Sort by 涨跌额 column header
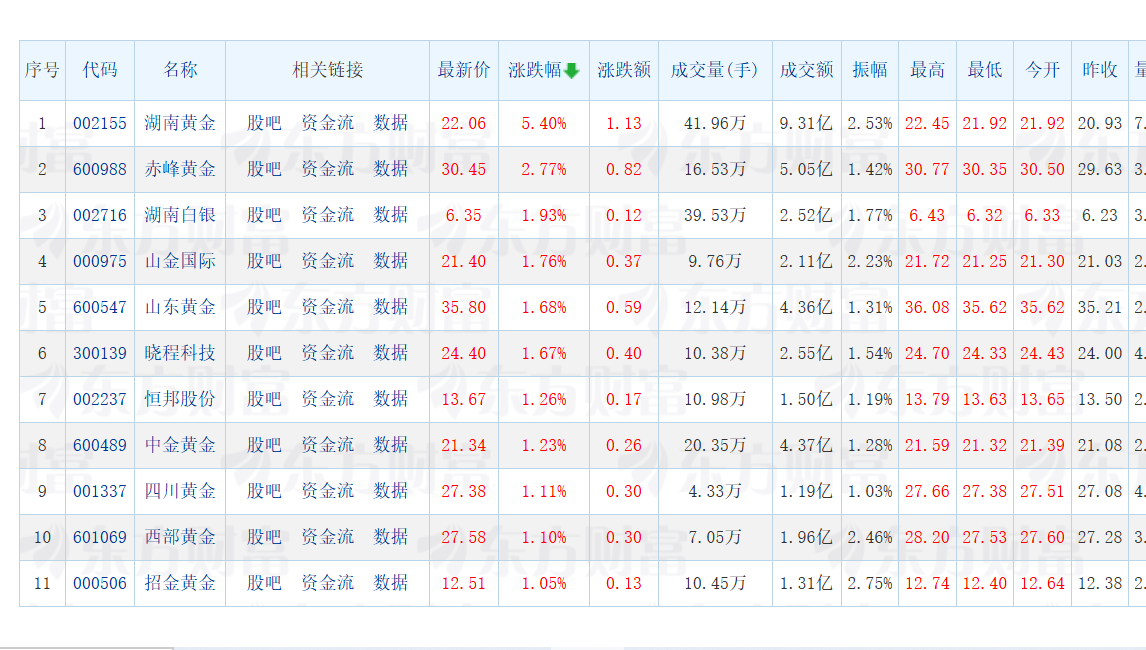1146x650 pixels. point(623,70)
